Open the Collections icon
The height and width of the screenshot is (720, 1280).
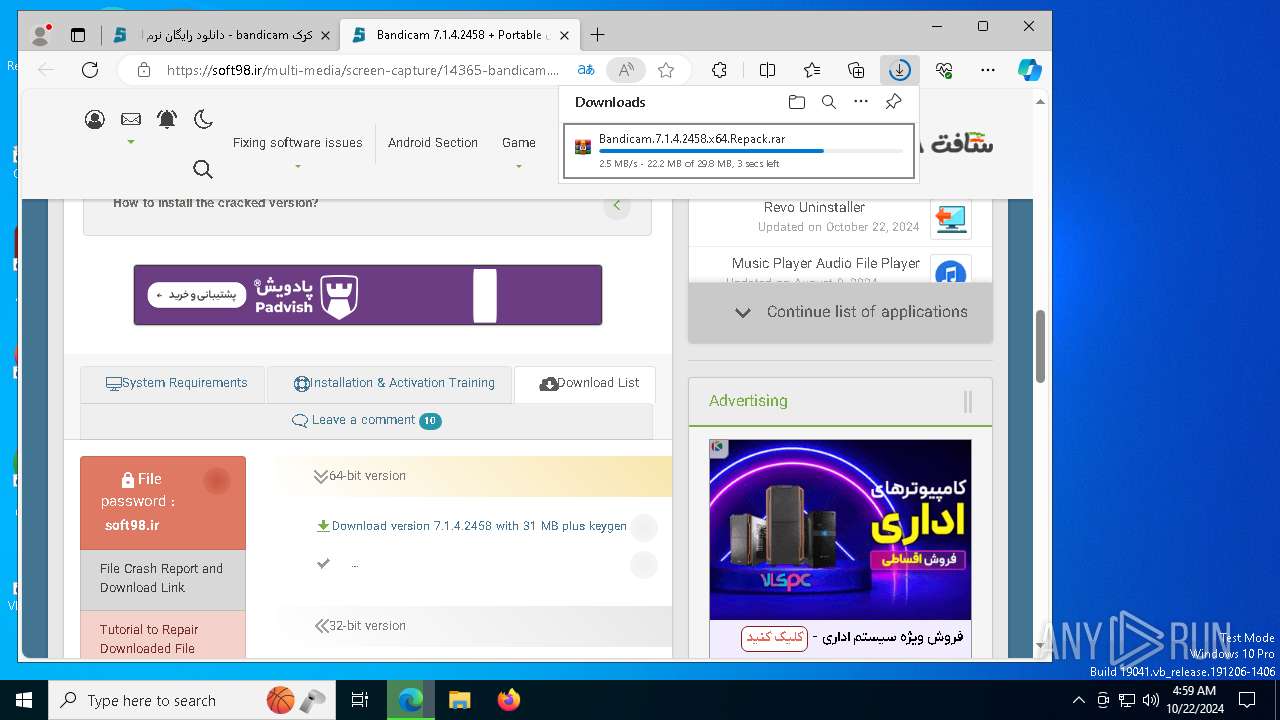[x=856, y=70]
